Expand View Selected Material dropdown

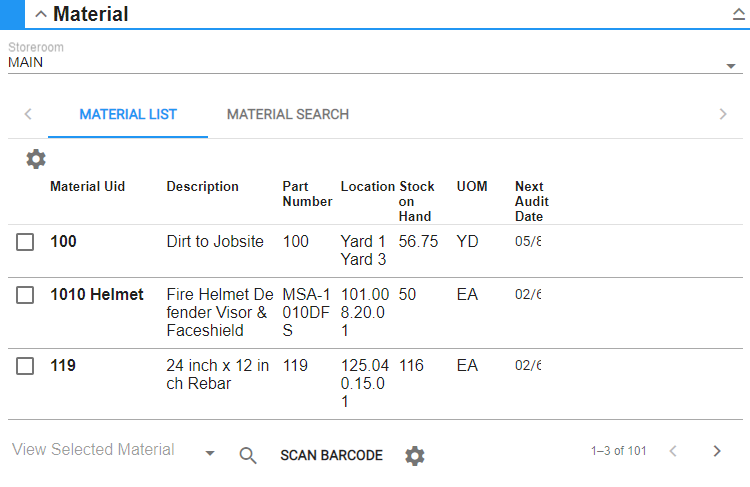pos(210,453)
